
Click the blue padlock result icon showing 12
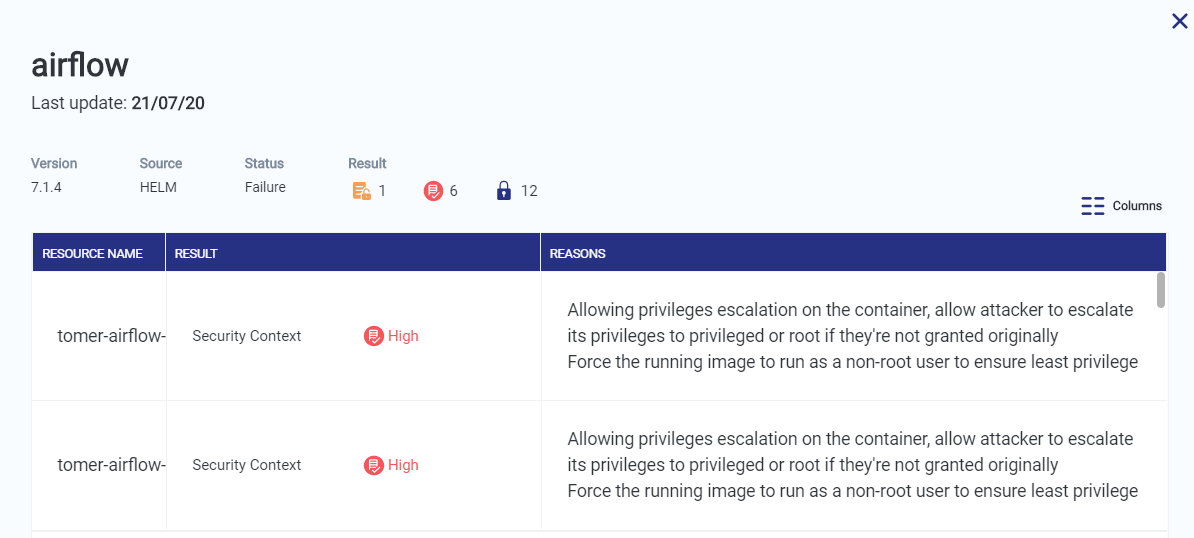503,190
